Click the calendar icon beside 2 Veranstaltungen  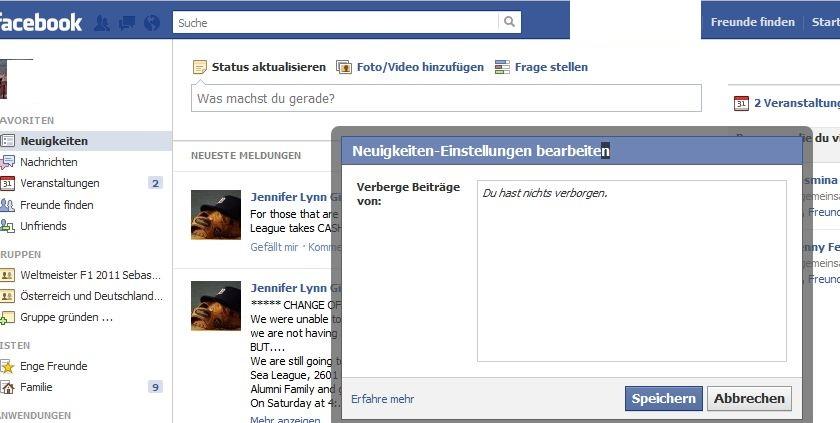[741, 103]
